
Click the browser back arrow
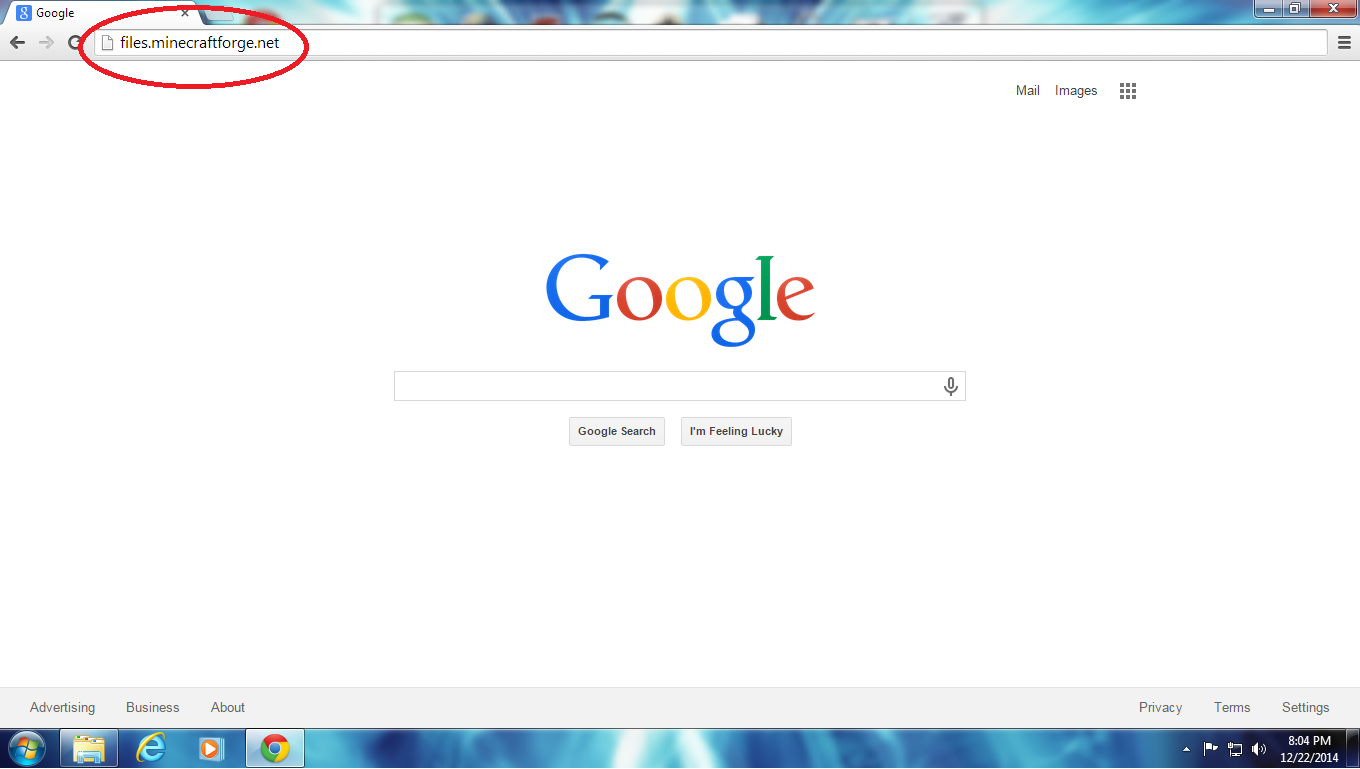[x=17, y=42]
